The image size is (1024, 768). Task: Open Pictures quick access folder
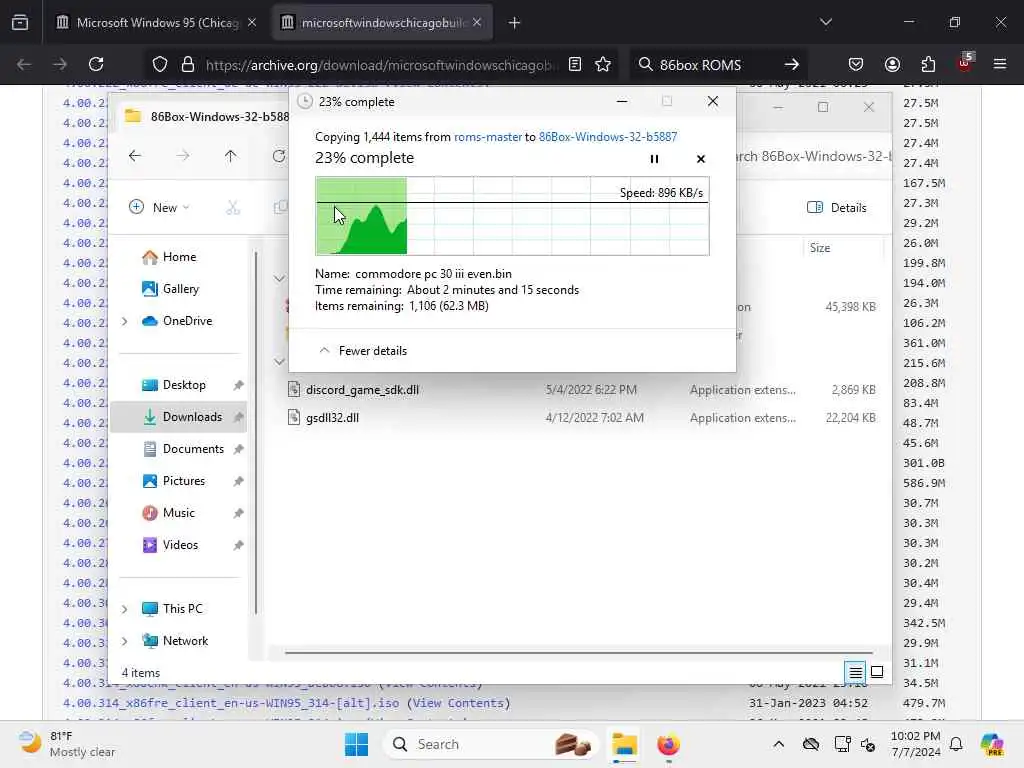click(174, 481)
